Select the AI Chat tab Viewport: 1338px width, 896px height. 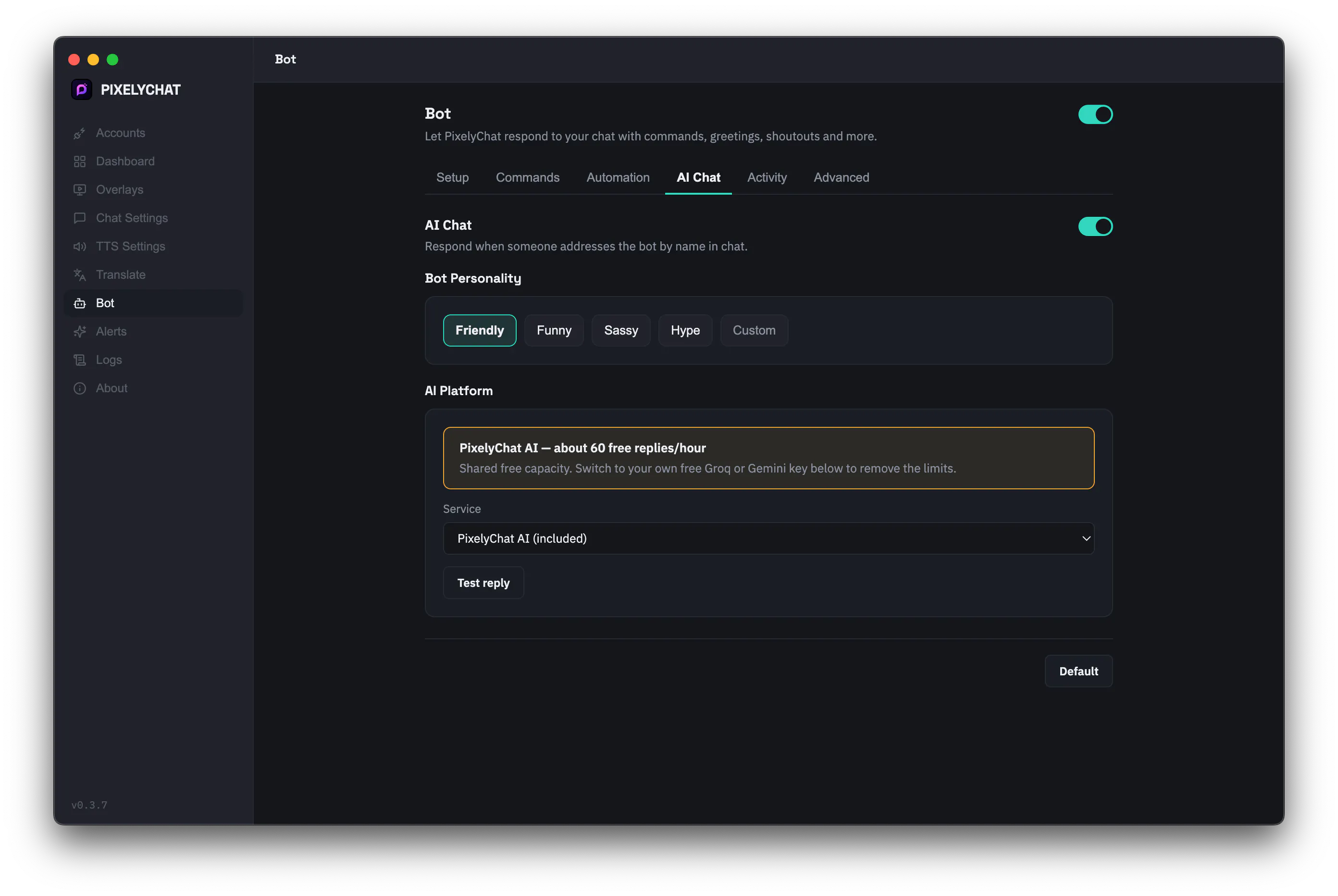point(698,178)
